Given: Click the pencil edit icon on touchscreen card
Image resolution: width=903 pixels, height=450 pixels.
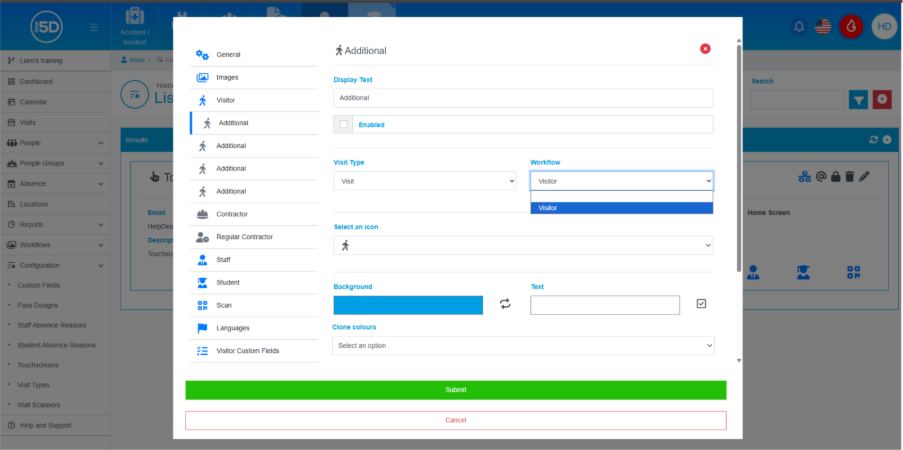Looking at the screenshot, I should pos(863,177).
